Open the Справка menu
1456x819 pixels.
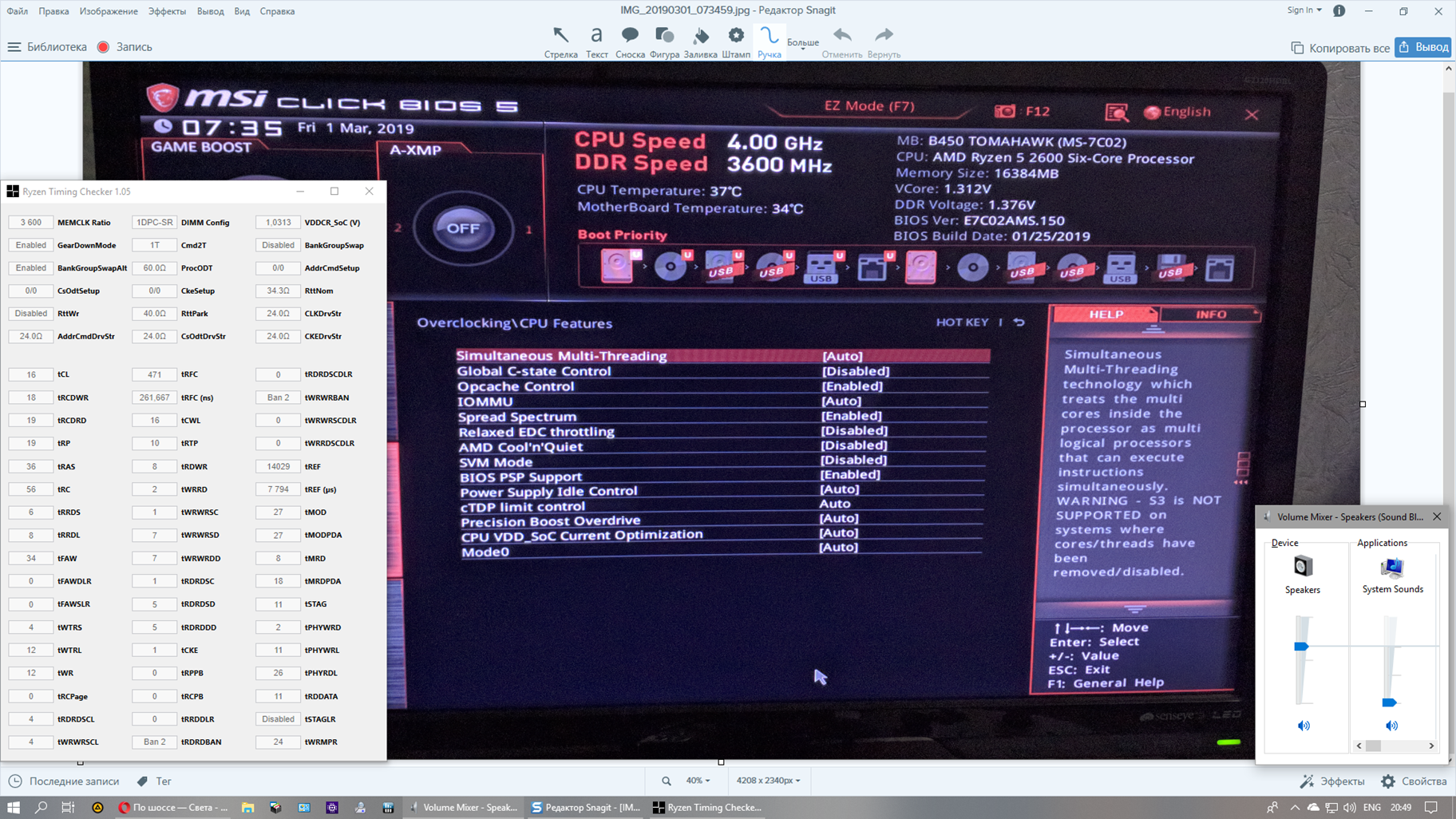(x=277, y=11)
